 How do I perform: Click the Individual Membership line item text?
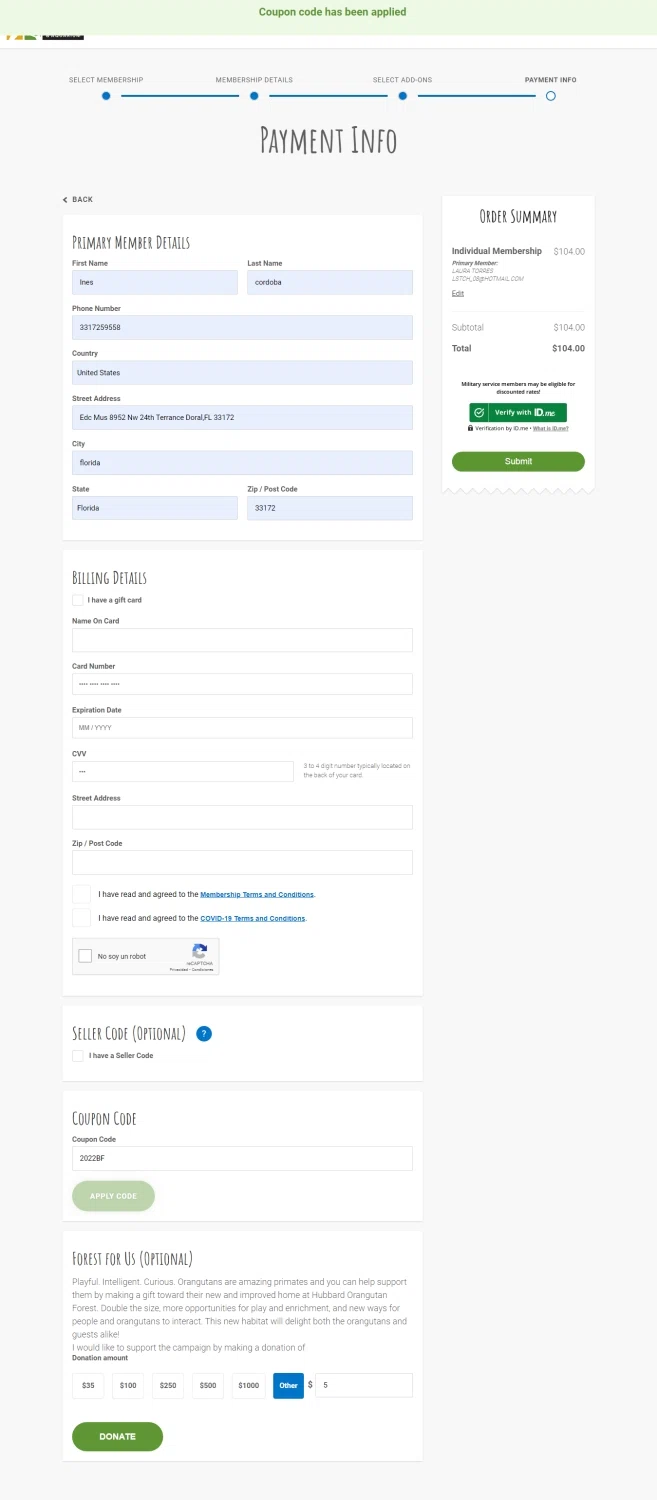(x=497, y=251)
